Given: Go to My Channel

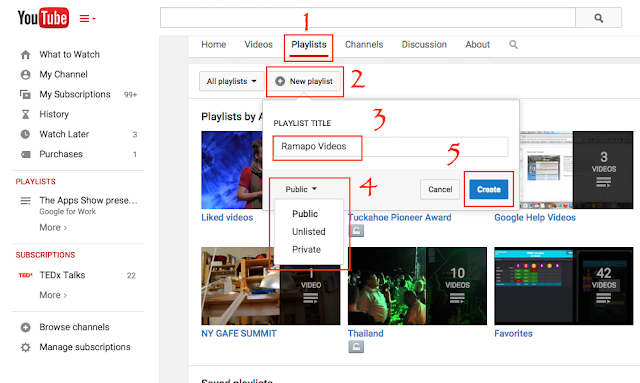Looking at the screenshot, I should (x=63, y=74).
